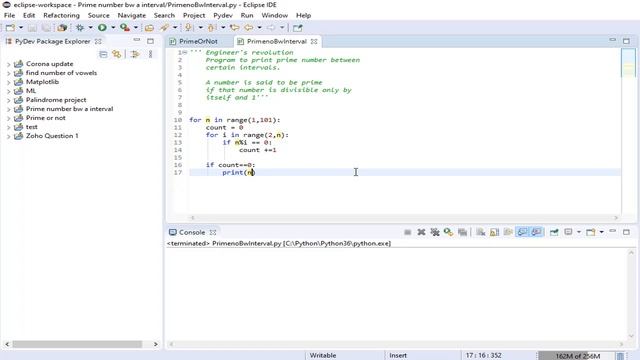Toggle Show Console on Standard Error
Image resolution: width=640 pixels, height=360 pixels.
[536, 232]
